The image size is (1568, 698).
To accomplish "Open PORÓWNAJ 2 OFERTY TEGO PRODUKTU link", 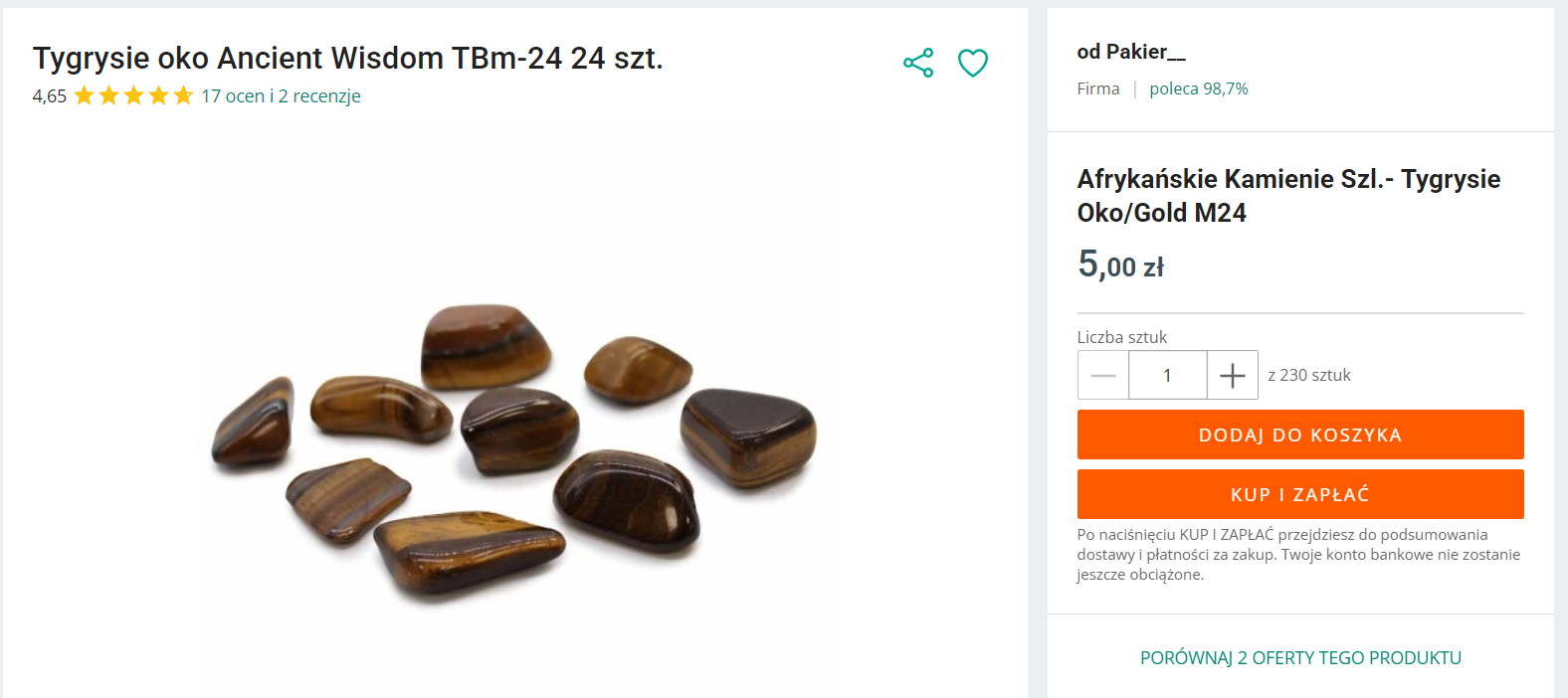I will (x=1300, y=657).
